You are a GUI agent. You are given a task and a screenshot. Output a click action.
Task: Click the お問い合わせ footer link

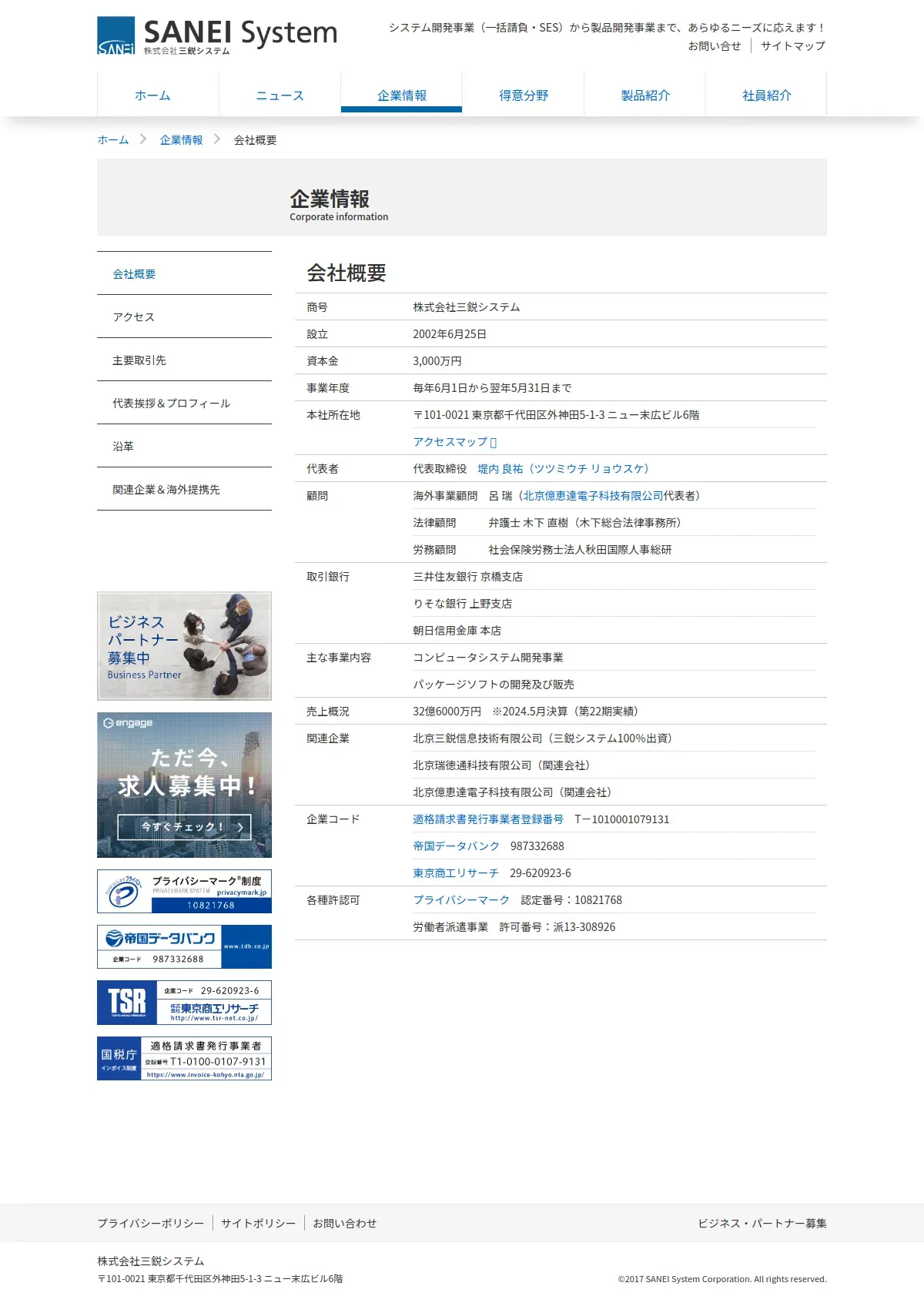[x=344, y=1223]
